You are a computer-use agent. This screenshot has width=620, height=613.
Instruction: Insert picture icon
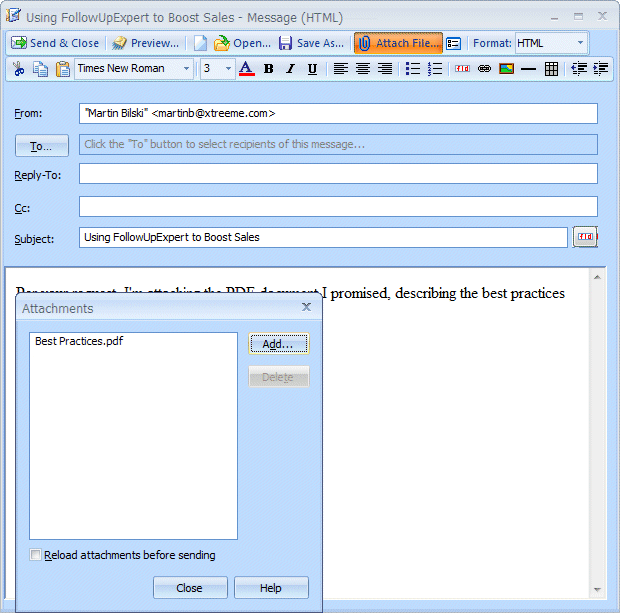[507, 69]
